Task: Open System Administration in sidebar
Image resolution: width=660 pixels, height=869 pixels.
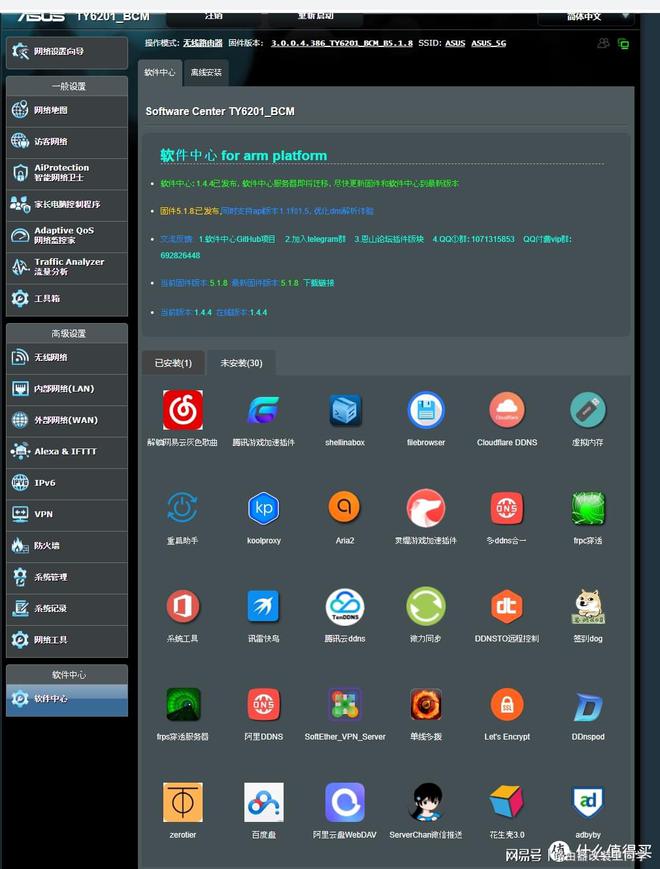Action: coord(66,577)
